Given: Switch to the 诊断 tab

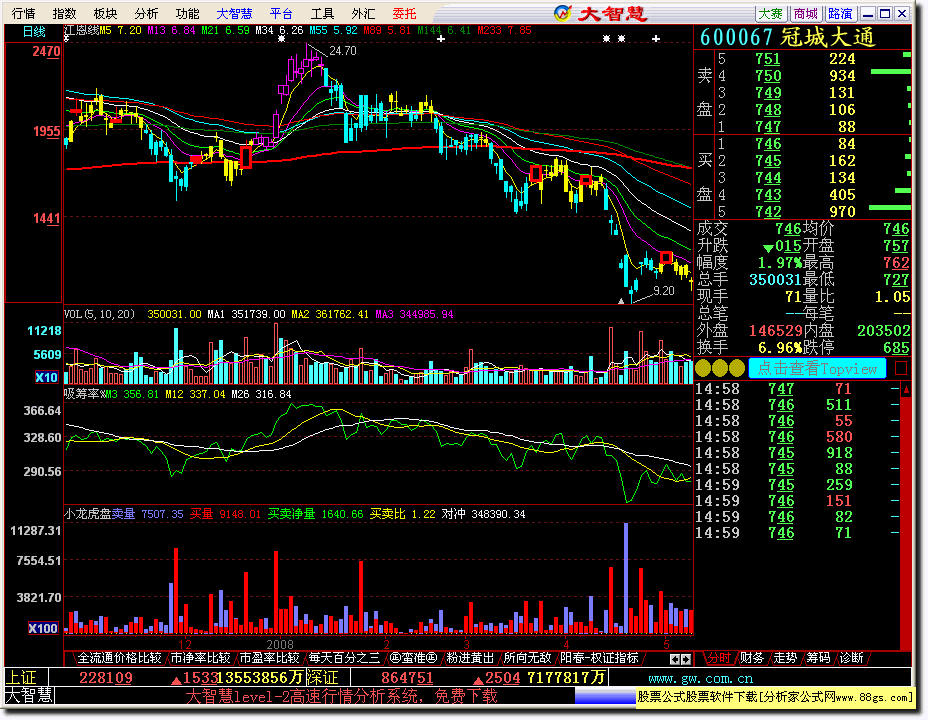Looking at the screenshot, I should tap(851, 657).
